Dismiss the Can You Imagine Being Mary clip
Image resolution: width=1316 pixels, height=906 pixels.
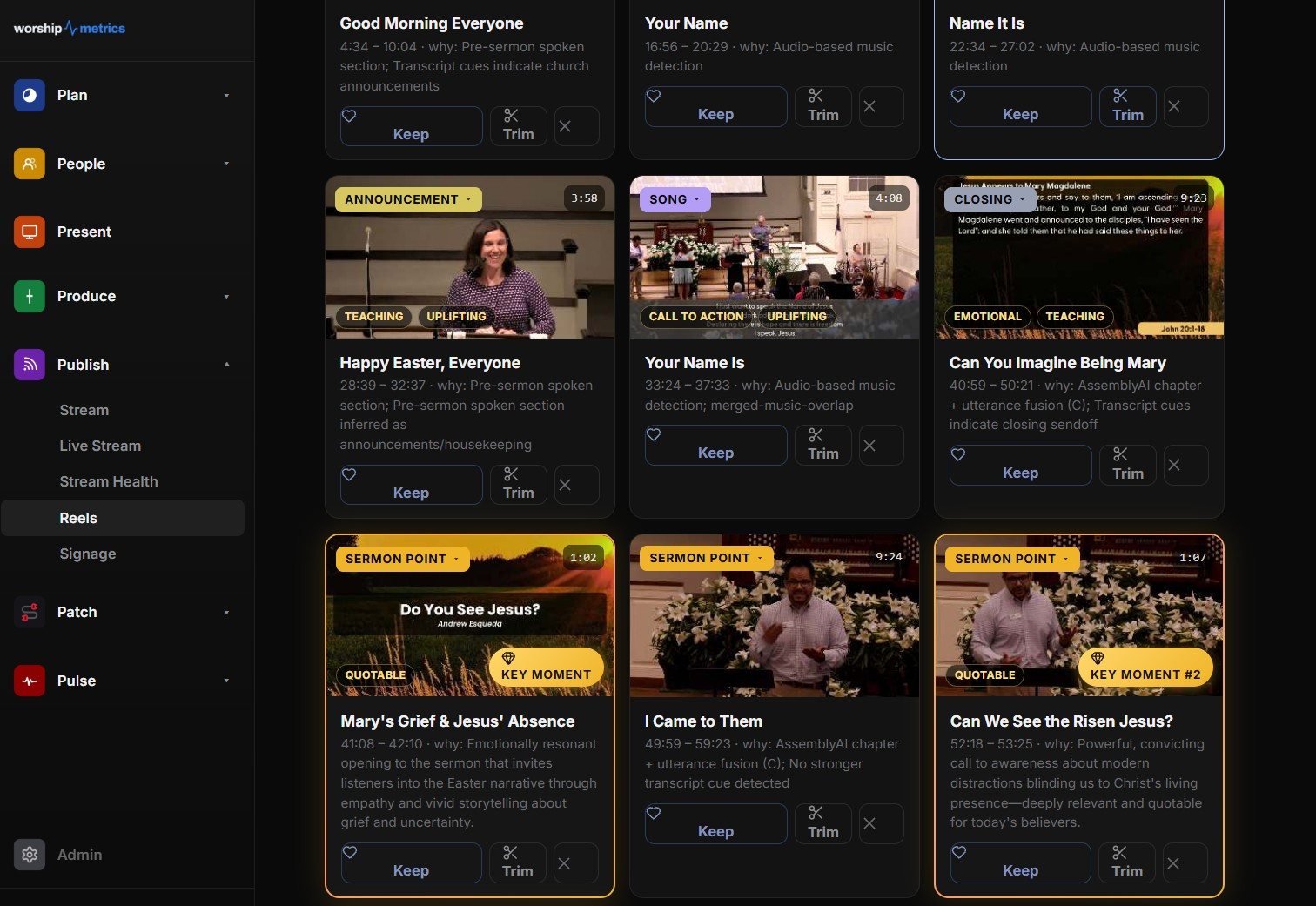pos(1185,465)
